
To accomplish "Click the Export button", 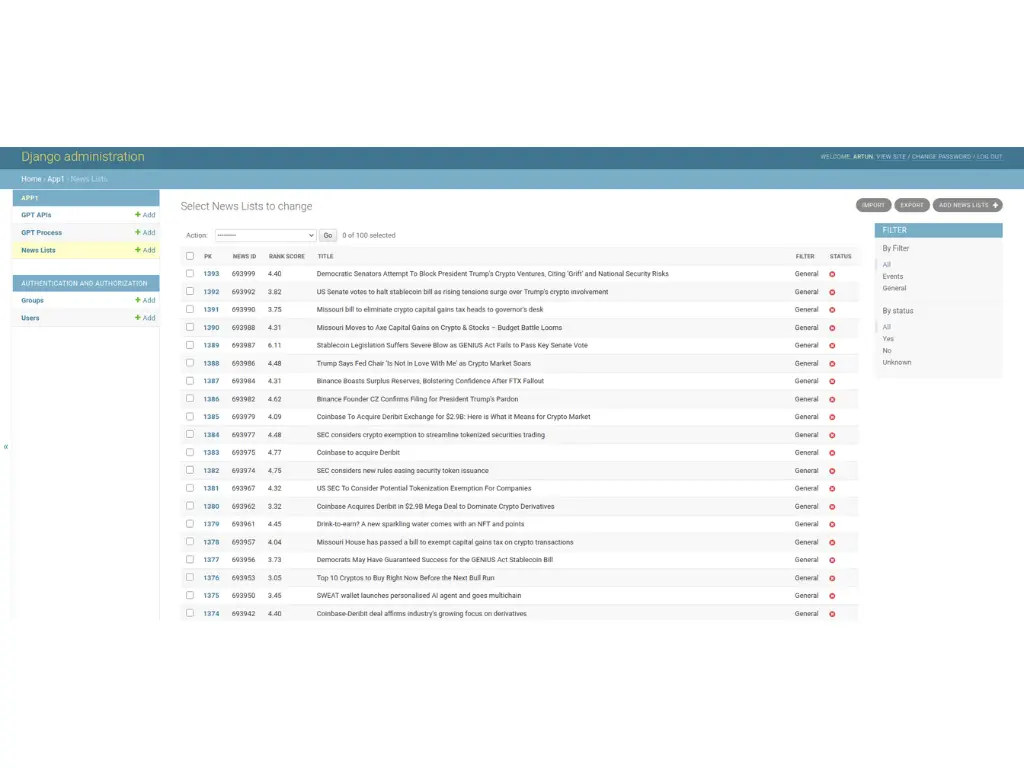I will pyautogui.click(x=911, y=205).
